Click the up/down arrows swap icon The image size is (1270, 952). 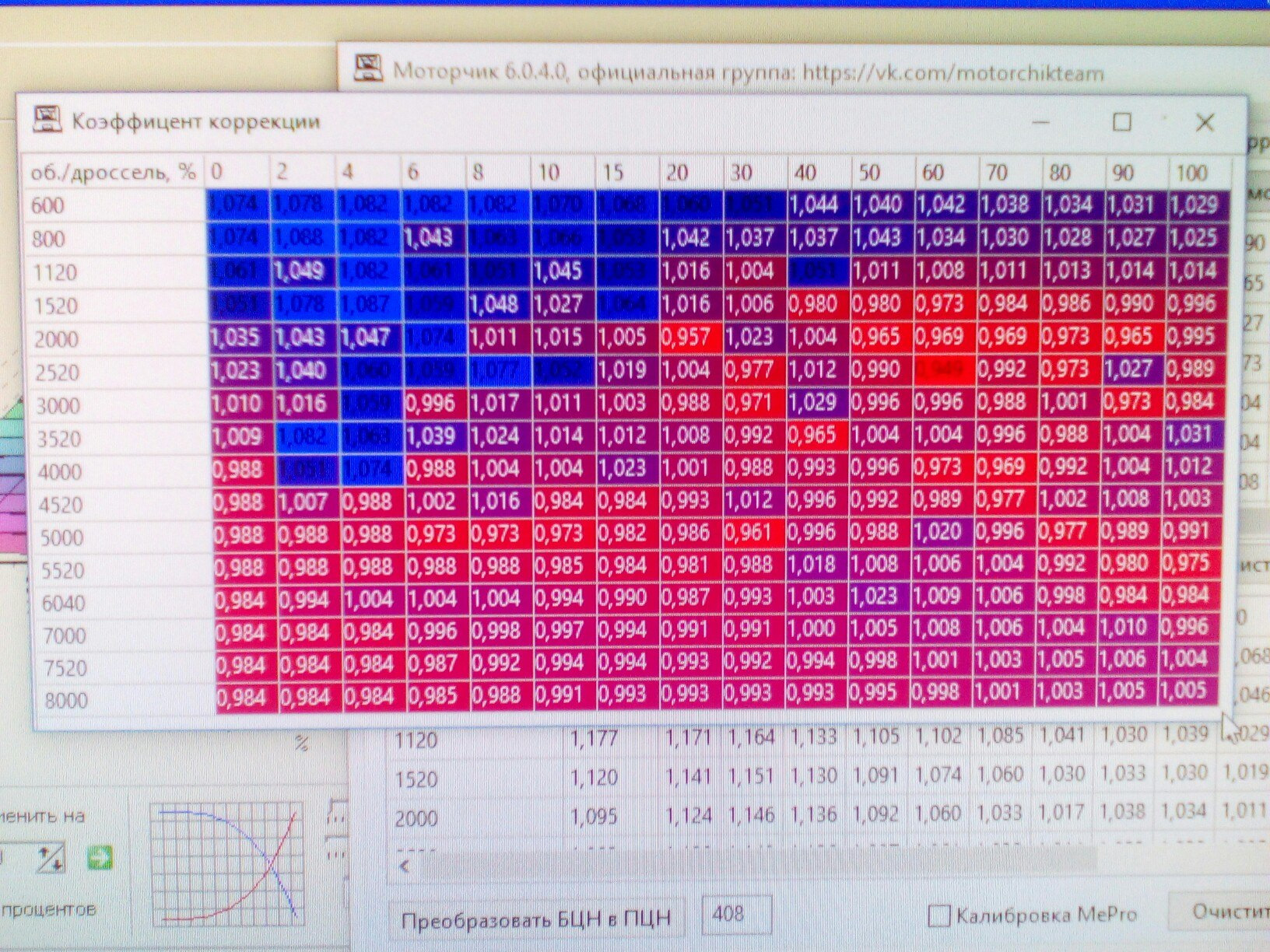tap(50, 859)
